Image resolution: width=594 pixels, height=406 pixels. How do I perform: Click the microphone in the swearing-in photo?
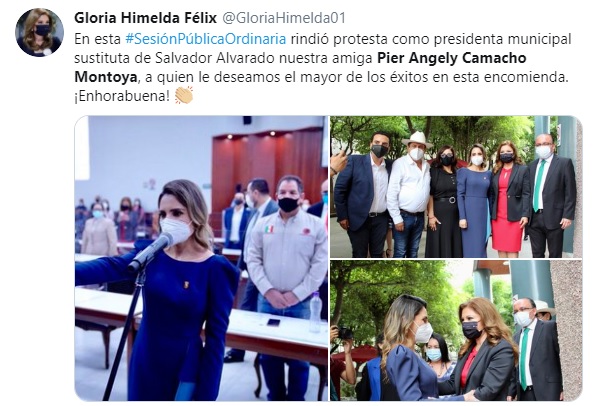pos(150,251)
